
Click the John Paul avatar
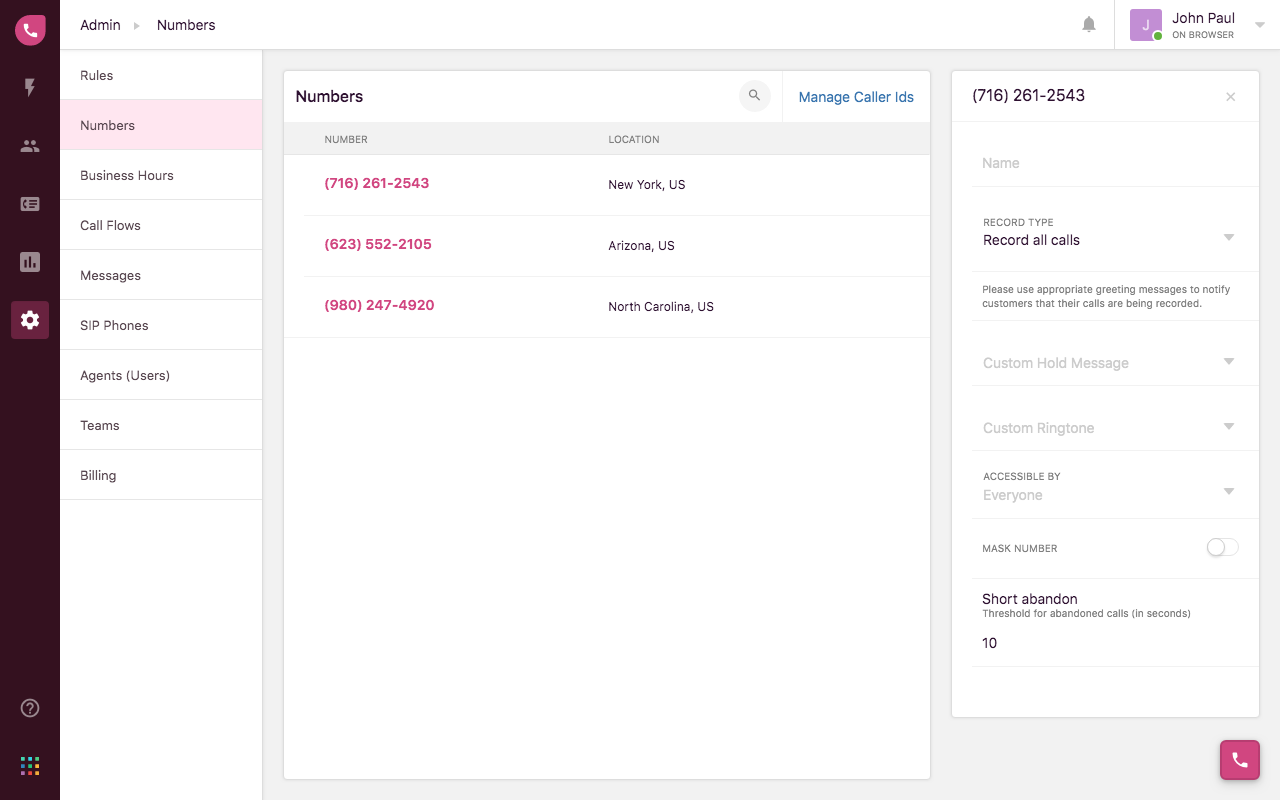[1146, 25]
